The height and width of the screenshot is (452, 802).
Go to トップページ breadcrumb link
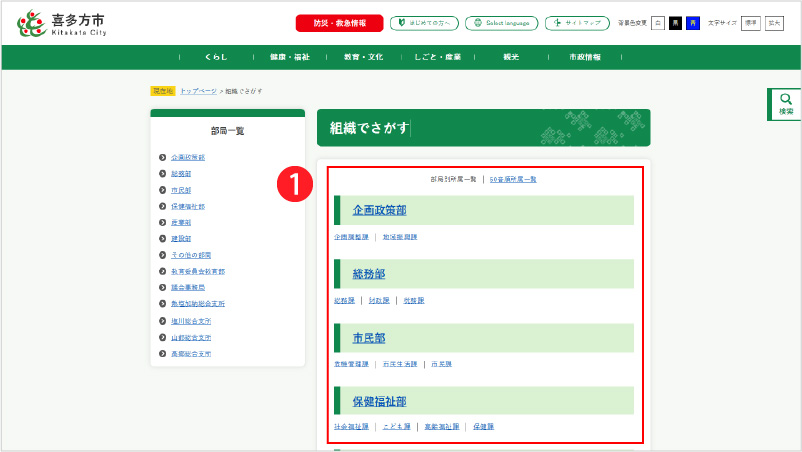click(198, 91)
